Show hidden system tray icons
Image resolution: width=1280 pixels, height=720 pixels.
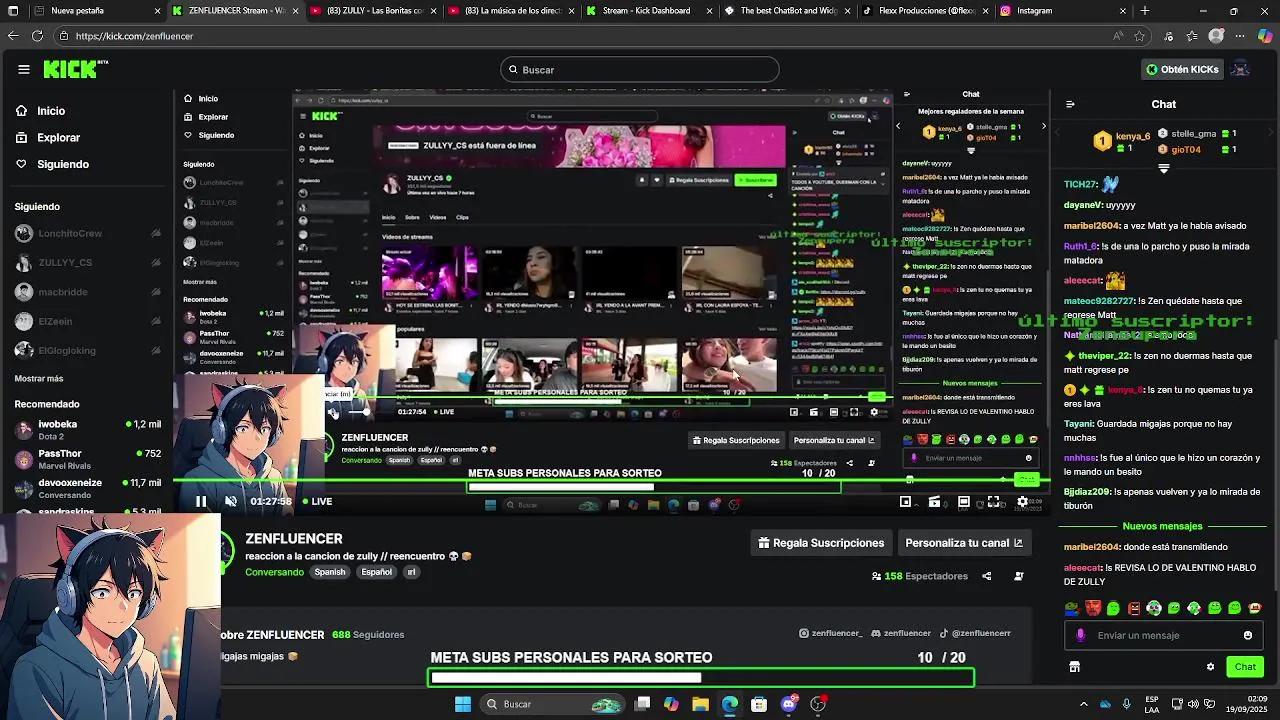click(x=1083, y=704)
